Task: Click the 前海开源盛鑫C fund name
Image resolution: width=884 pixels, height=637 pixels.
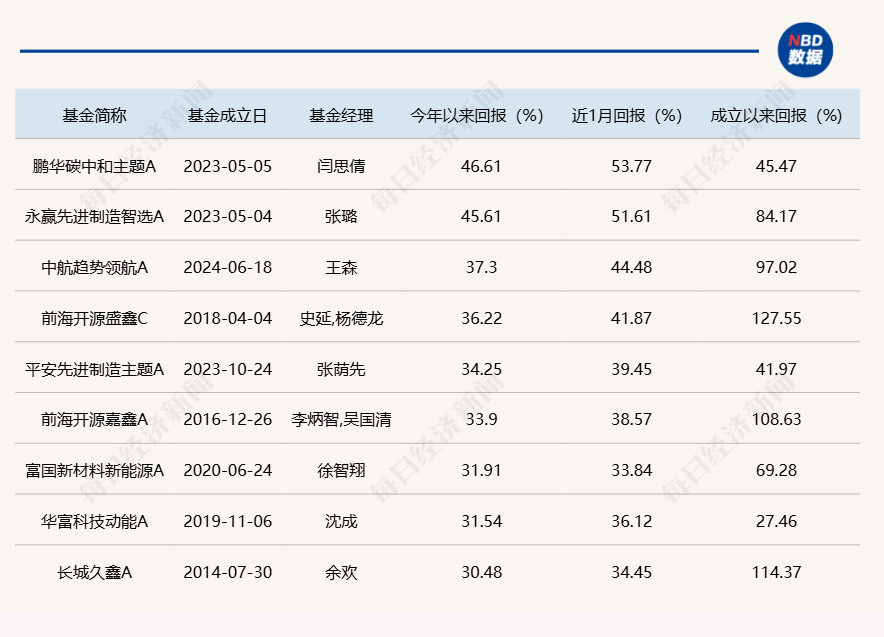Action: pos(95,318)
